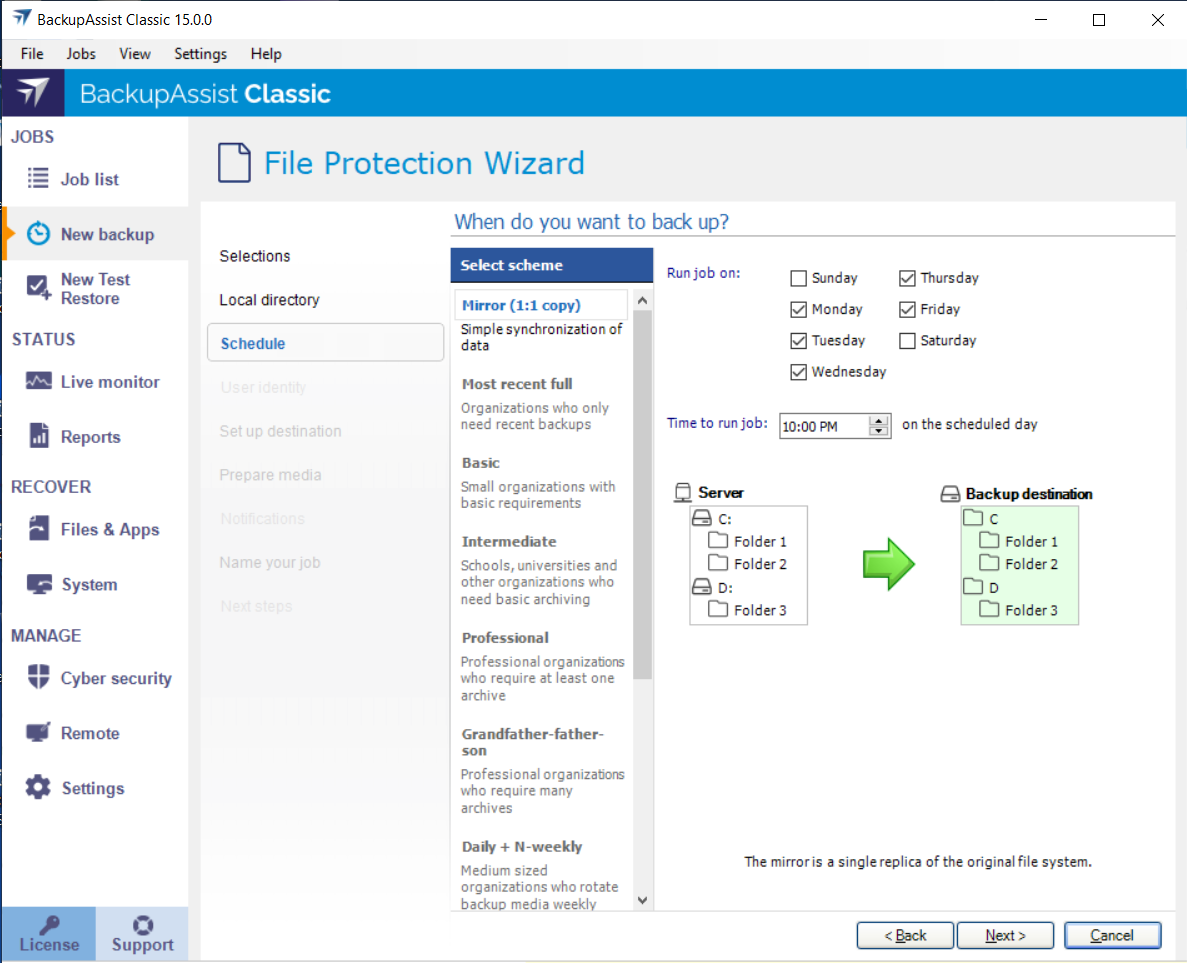Image resolution: width=1187 pixels, height=963 pixels.
Task: Open the Remote icon
Action: [38, 733]
